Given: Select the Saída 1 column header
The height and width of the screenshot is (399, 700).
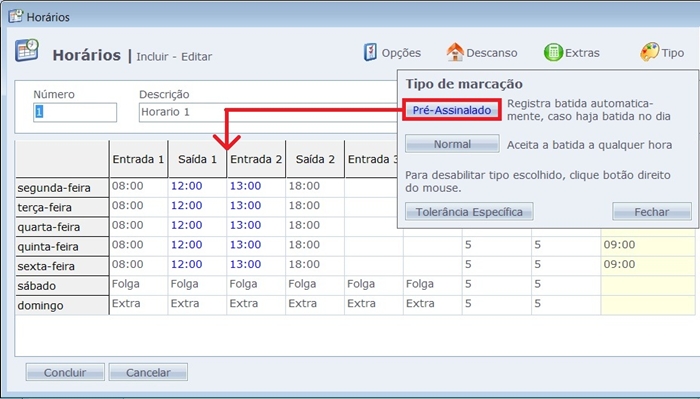Looking at the screenshot, I should [197, 159].
